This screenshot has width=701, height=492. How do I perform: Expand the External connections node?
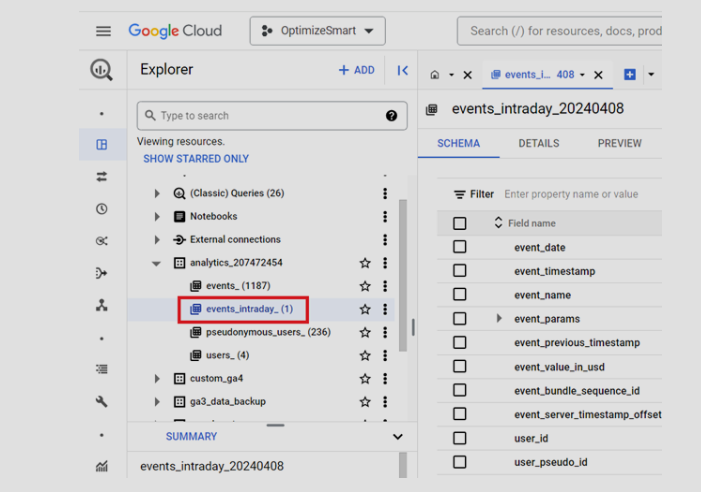point(157,240)
